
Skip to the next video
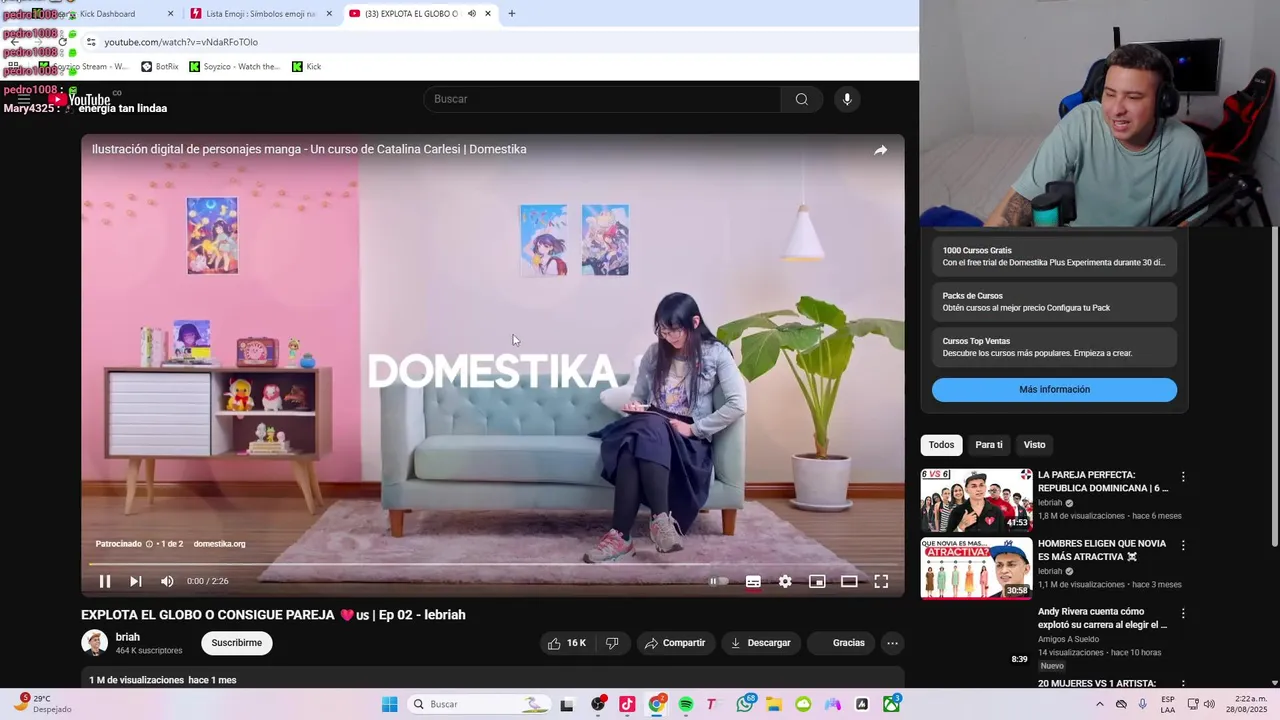point(136,581)
